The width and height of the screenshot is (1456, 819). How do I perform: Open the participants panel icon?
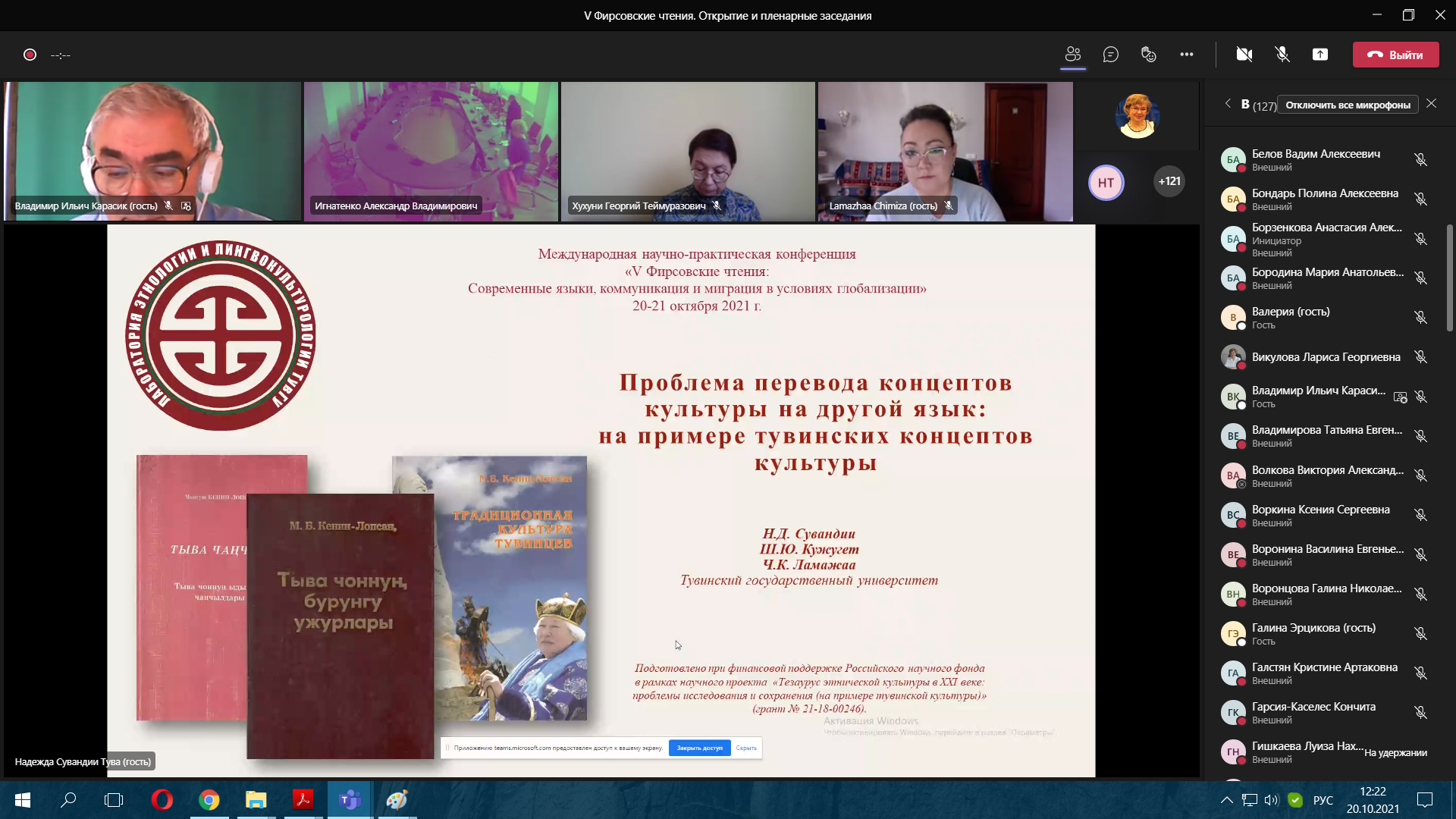pos(1072,55)
